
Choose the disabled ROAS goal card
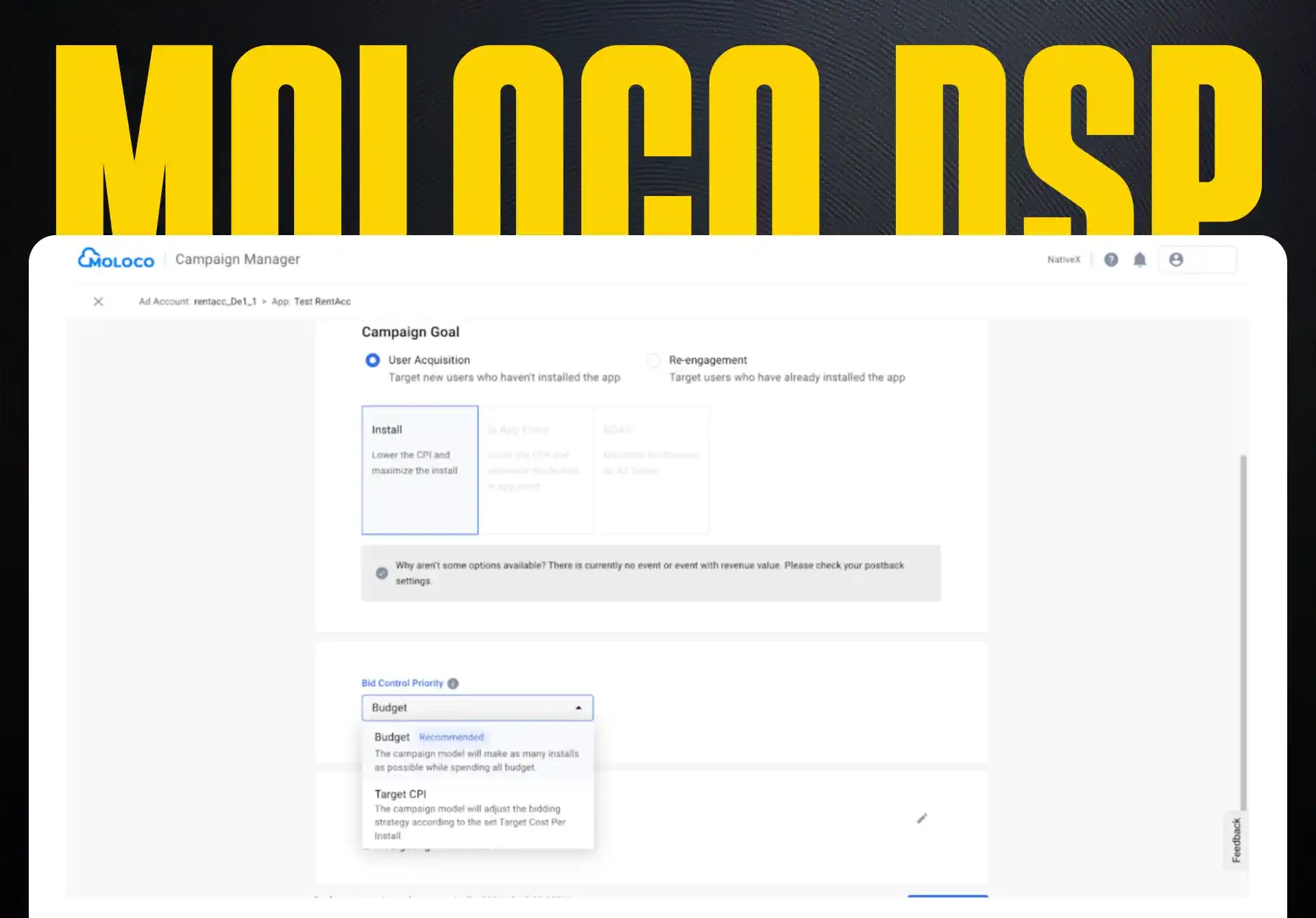click(651, 470)
